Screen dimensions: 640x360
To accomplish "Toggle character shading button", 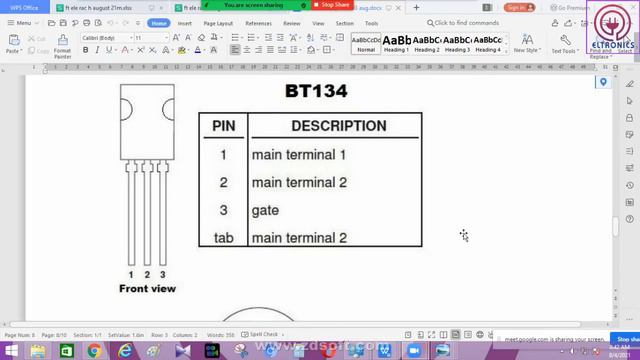I will (213, 50).
